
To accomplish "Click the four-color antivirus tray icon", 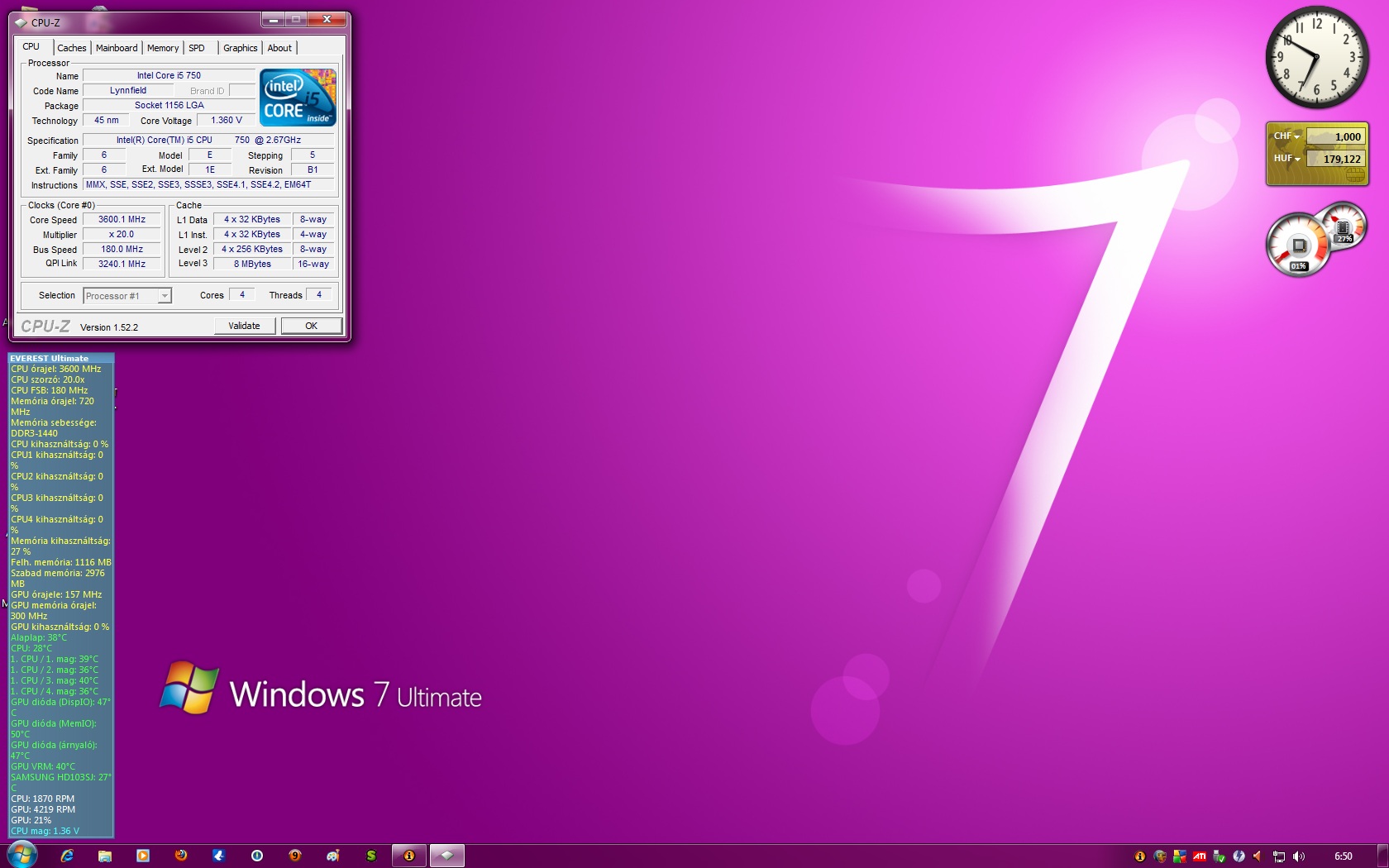I will [x=1180, y=856].
